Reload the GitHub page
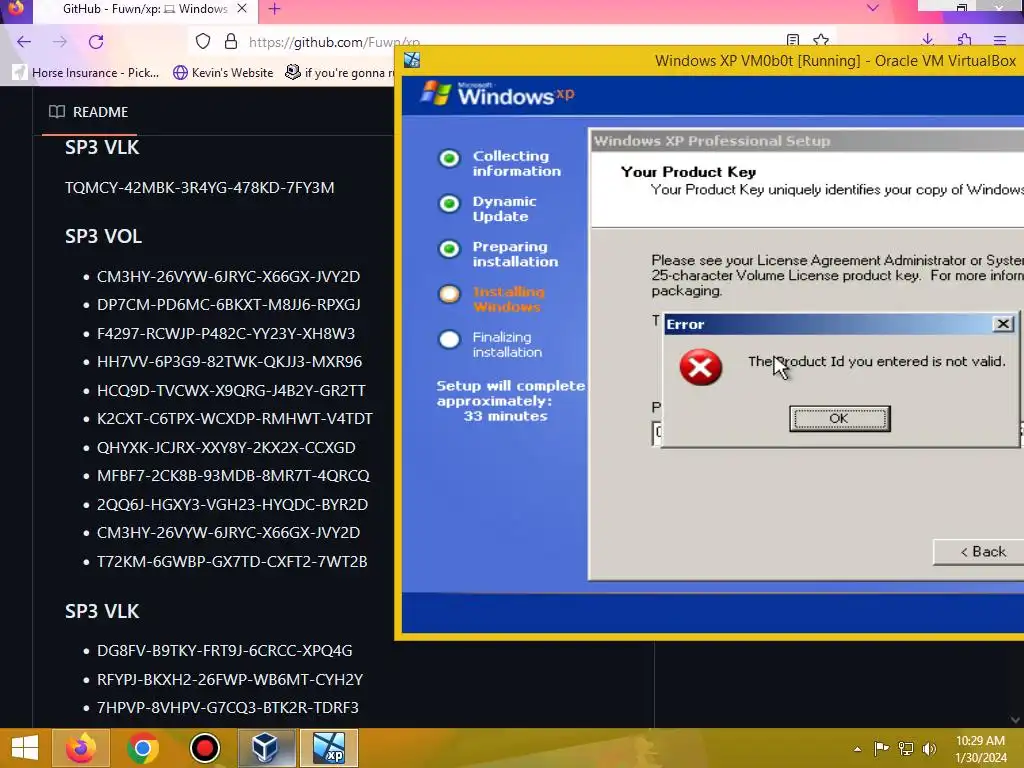1024x768 pixels. coord(96,42)
